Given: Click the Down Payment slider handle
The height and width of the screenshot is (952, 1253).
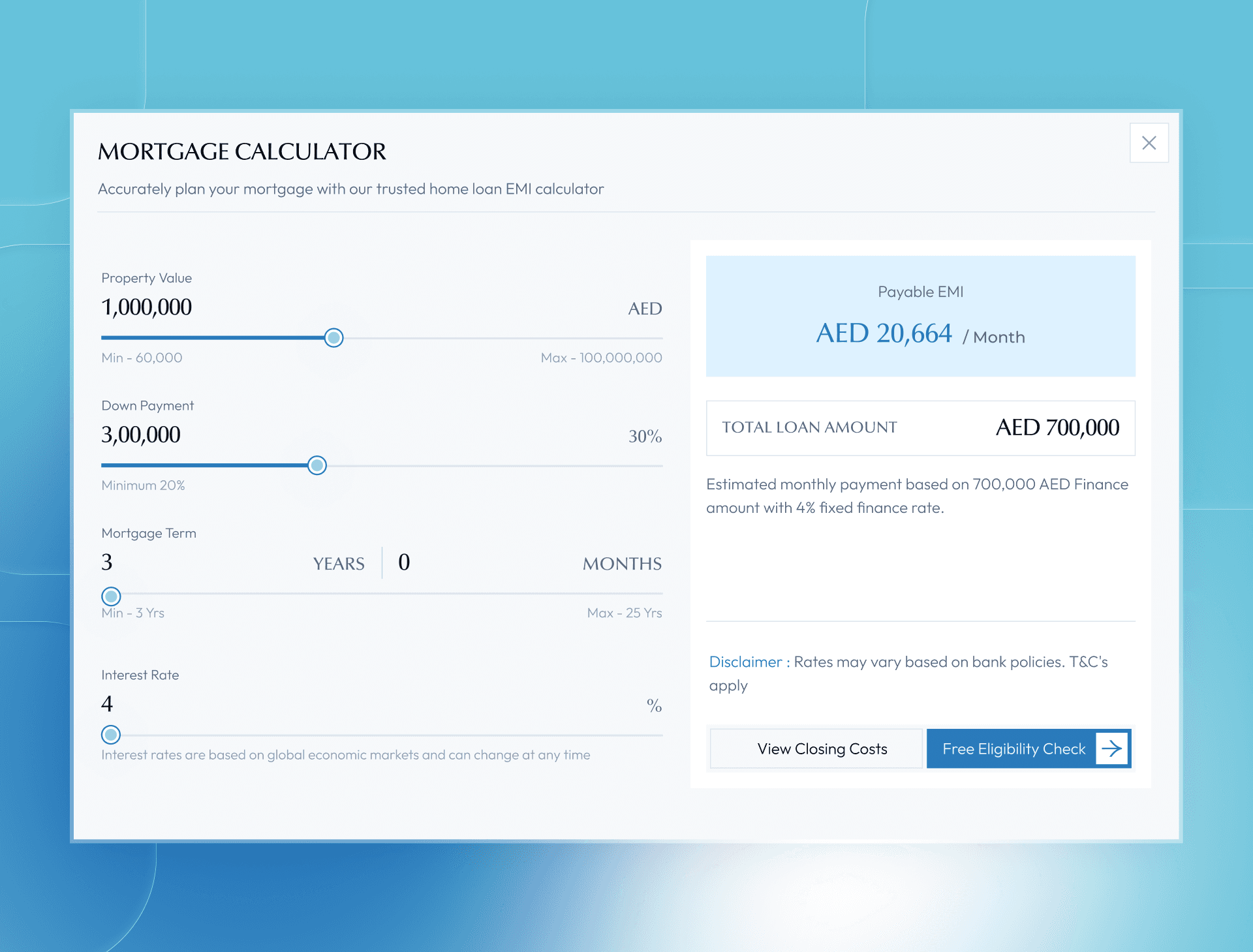Looking at the screenshot, I should [317, 466].
